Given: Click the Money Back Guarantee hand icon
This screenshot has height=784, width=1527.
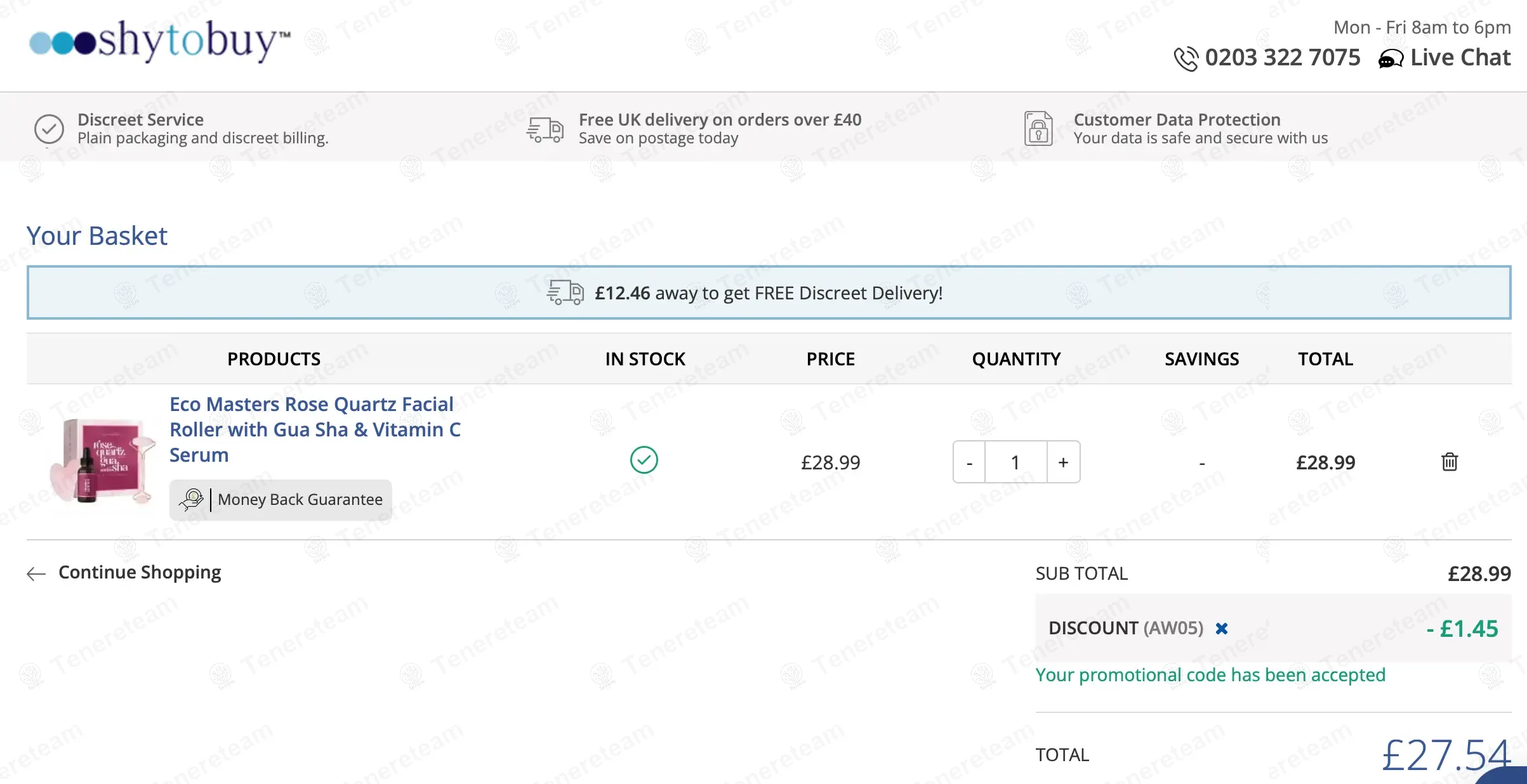Looking at the screenshot, I should [191, 500].
